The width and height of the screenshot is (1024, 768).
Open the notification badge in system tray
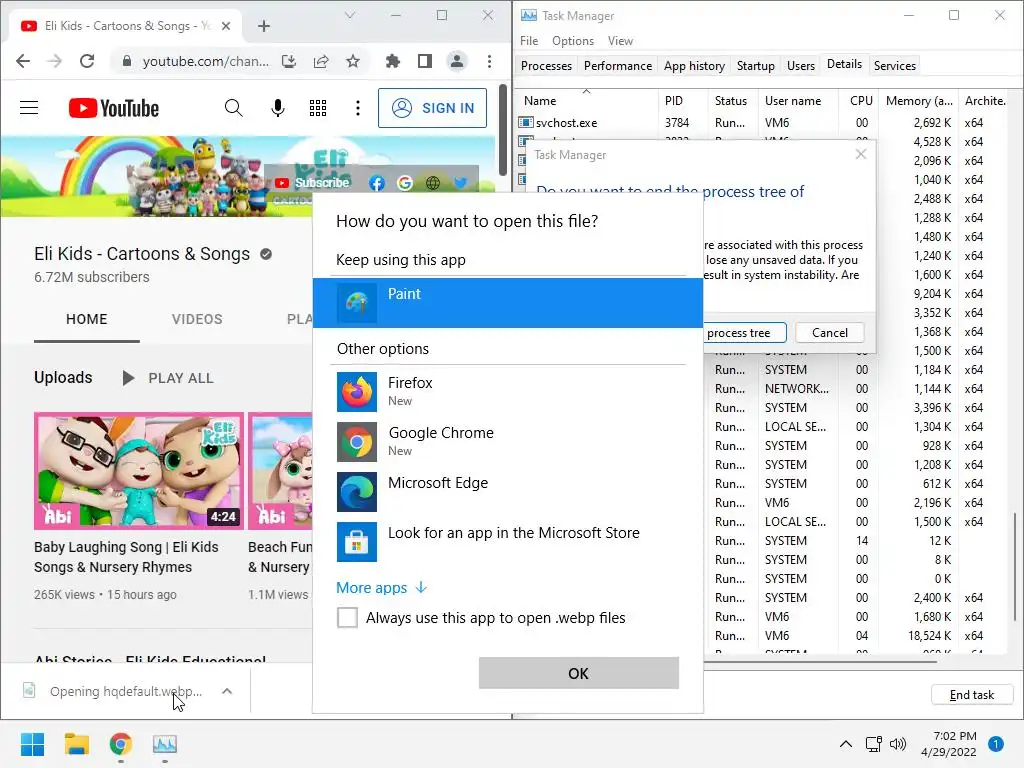click(995, 744)
